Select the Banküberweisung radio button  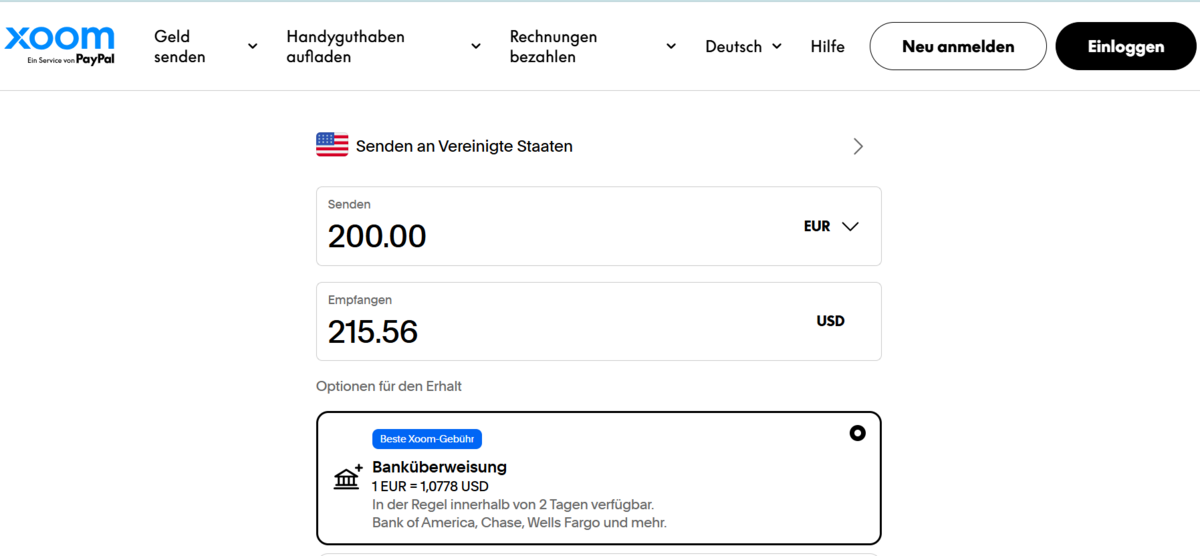[x=857, y=433]
